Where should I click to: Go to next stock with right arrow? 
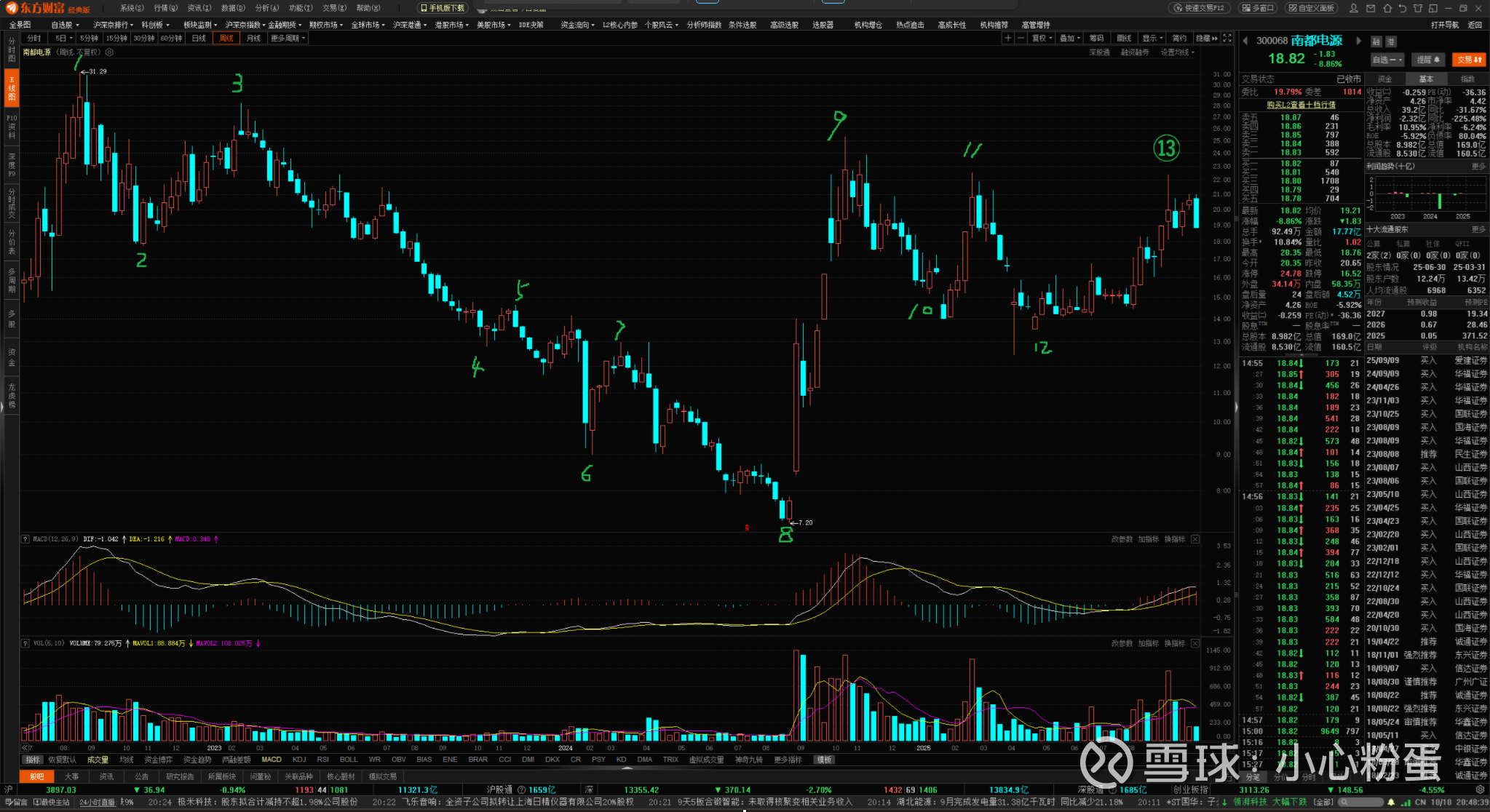pos(1358,41)
